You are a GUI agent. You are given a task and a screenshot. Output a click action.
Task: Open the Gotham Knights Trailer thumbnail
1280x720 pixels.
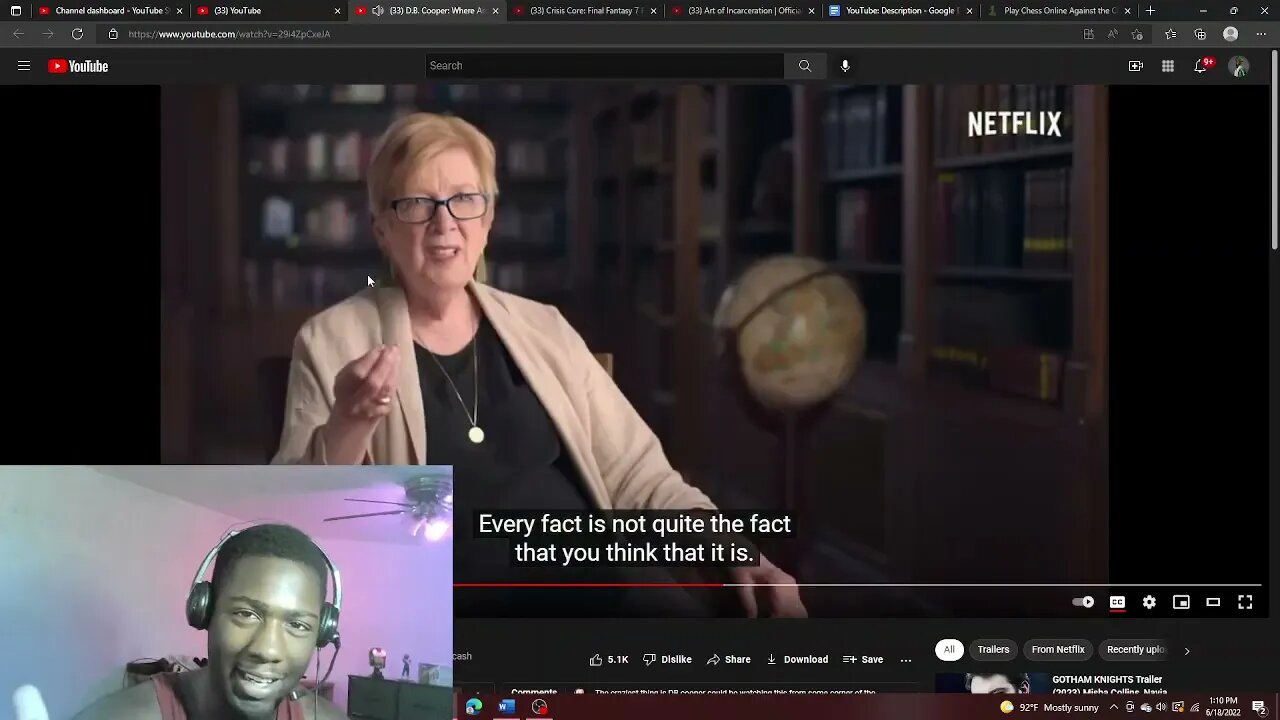(x=990, y=684)
